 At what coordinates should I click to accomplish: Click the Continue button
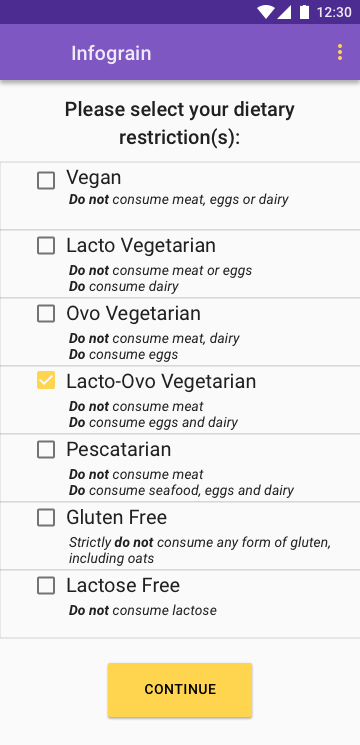pyautogui.click(x=180, y=689)
